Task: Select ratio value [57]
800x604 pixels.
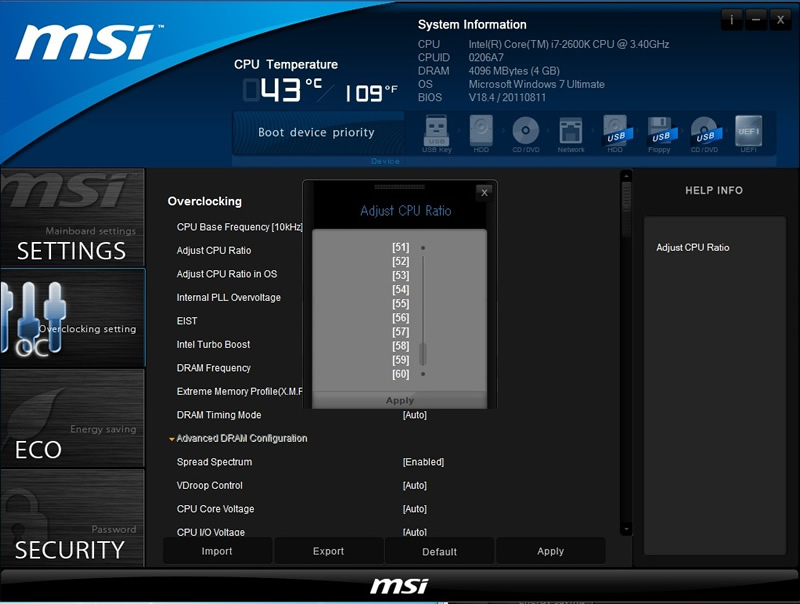Action: pyautogui.click(x=401, y=332)
